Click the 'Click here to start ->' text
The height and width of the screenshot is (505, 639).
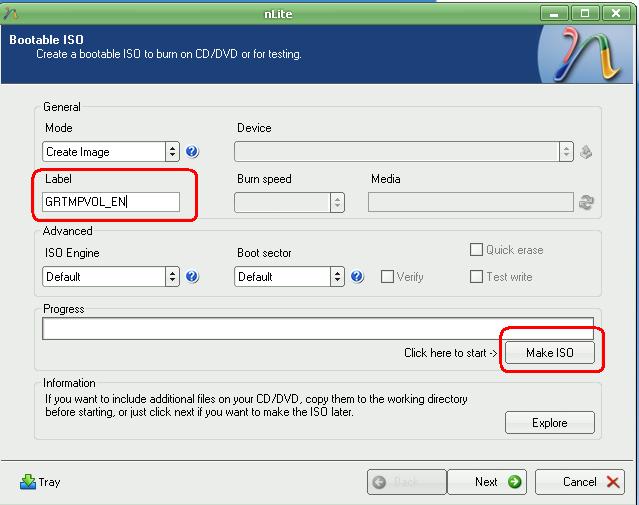tap(451, 353)
